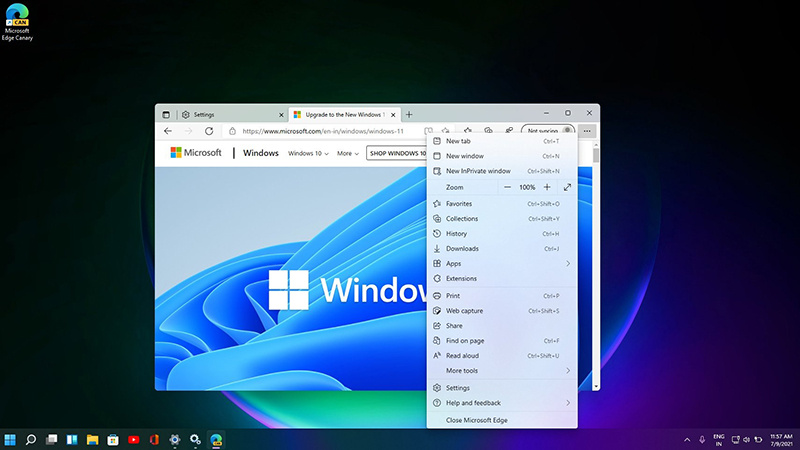Open the Collections icon in toolbar

point(488,131)
